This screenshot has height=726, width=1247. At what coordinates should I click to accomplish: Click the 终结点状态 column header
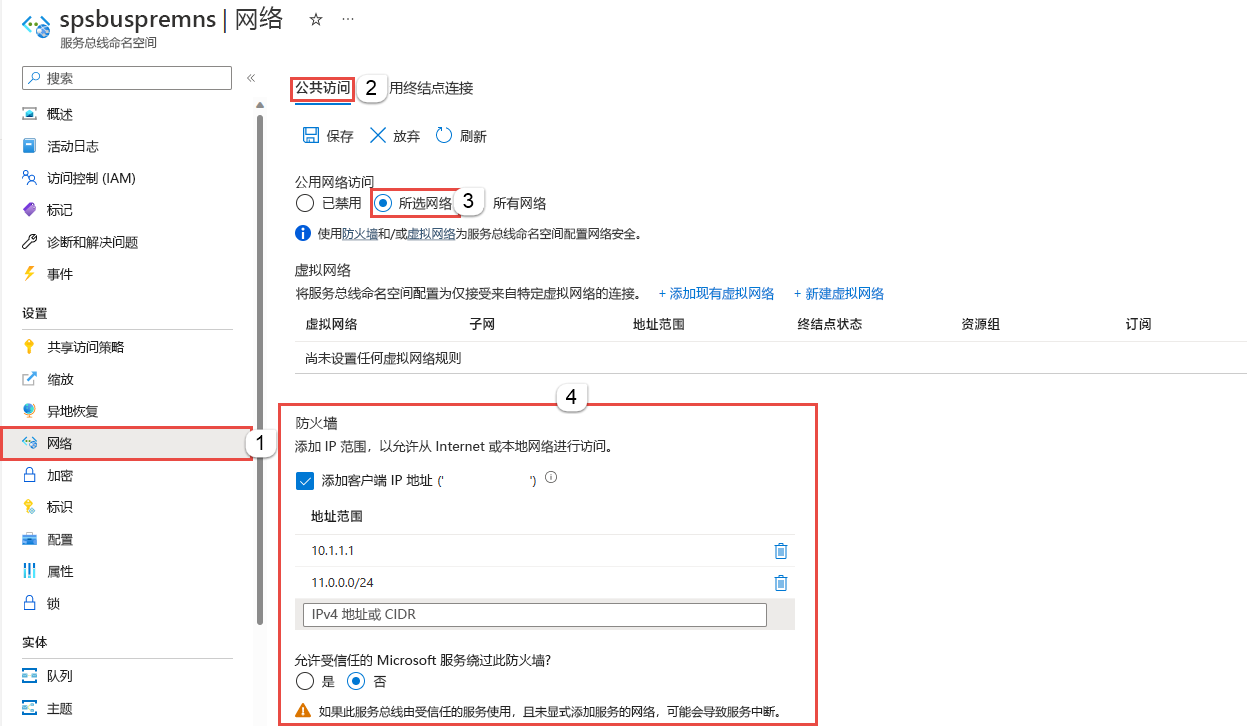[x=829, y=325]
